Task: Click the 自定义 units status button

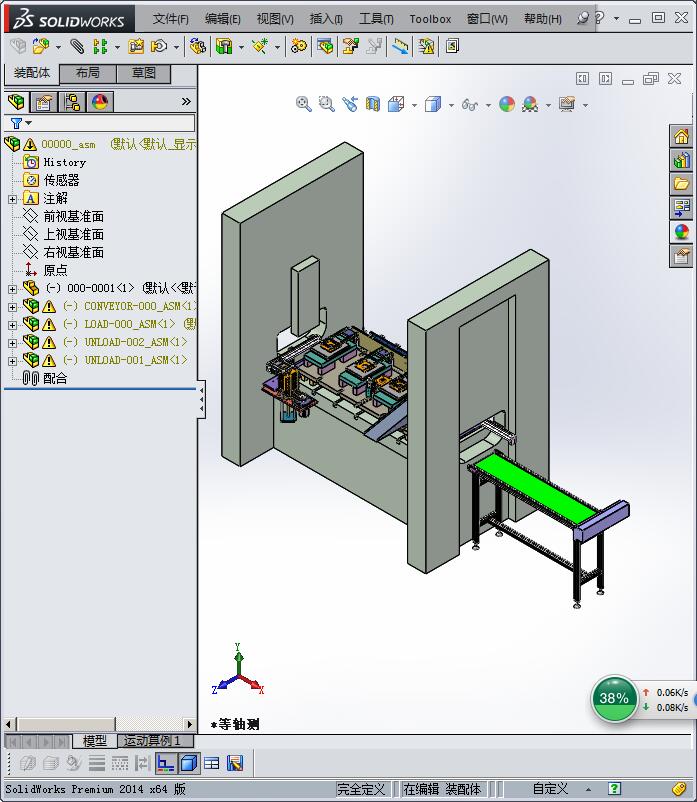Action: [x=550, y=789]
